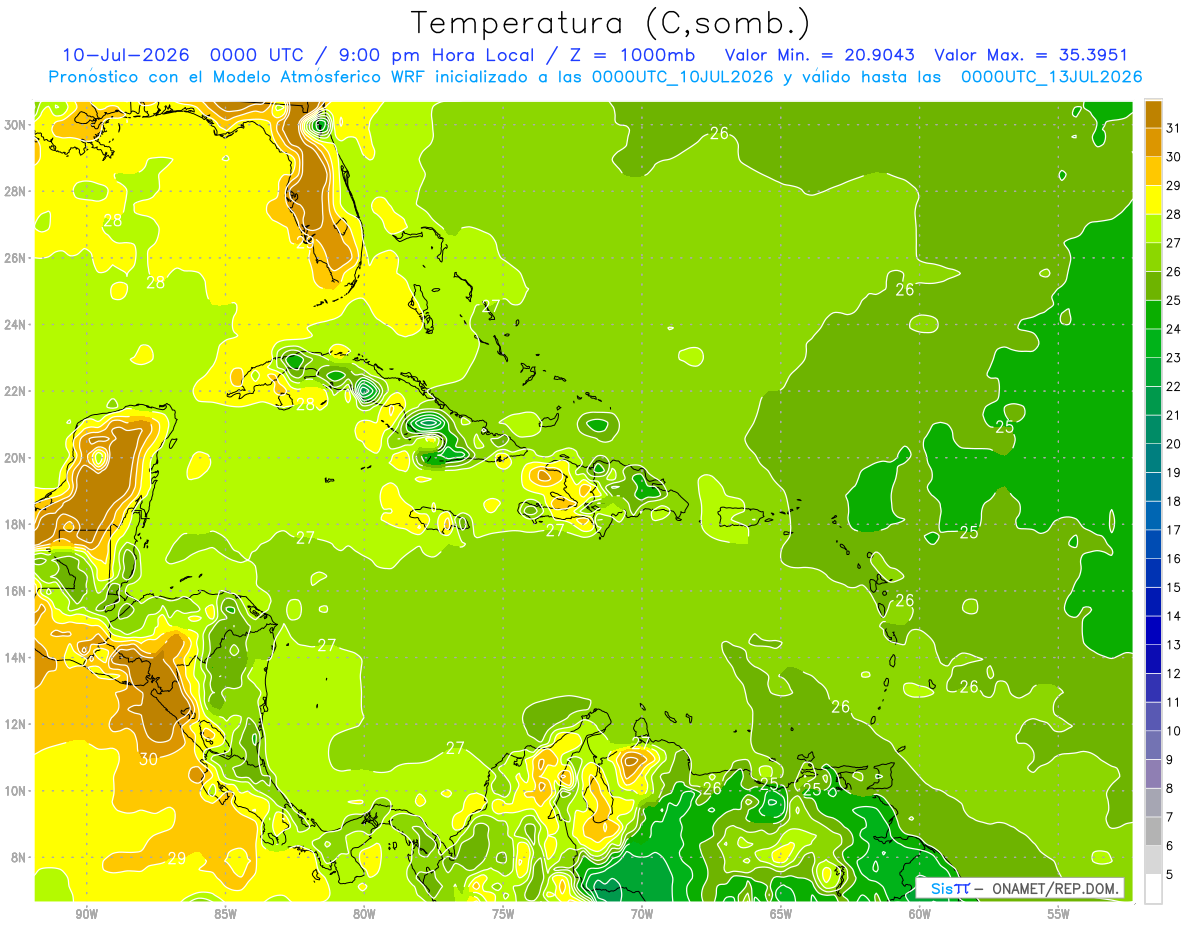Click the "Valor Min. = 20.9043" text

tap(821, 55)
